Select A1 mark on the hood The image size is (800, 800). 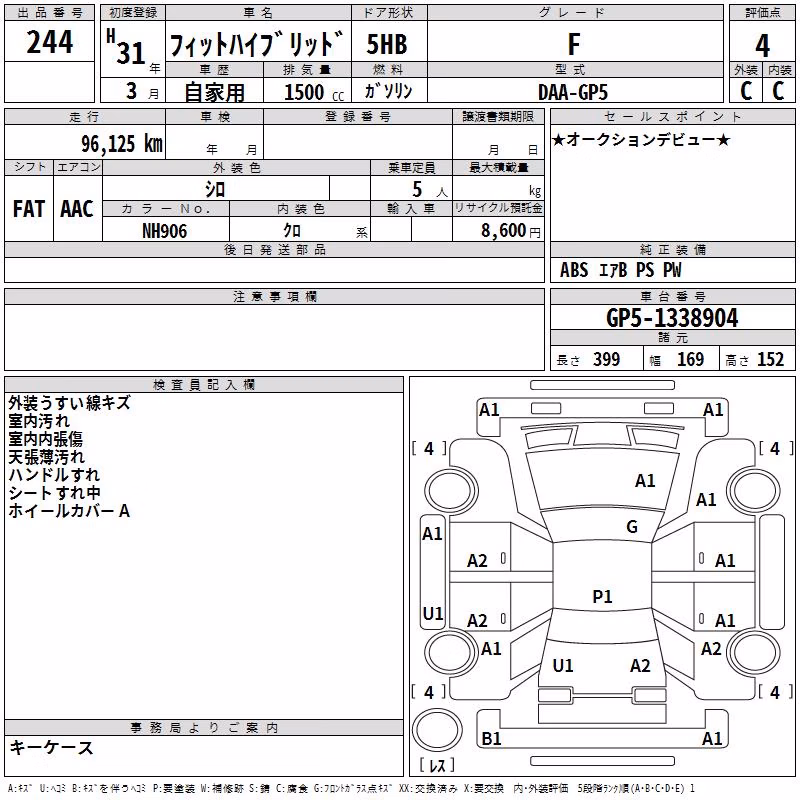pyautogui.click(x=645, y=481)
